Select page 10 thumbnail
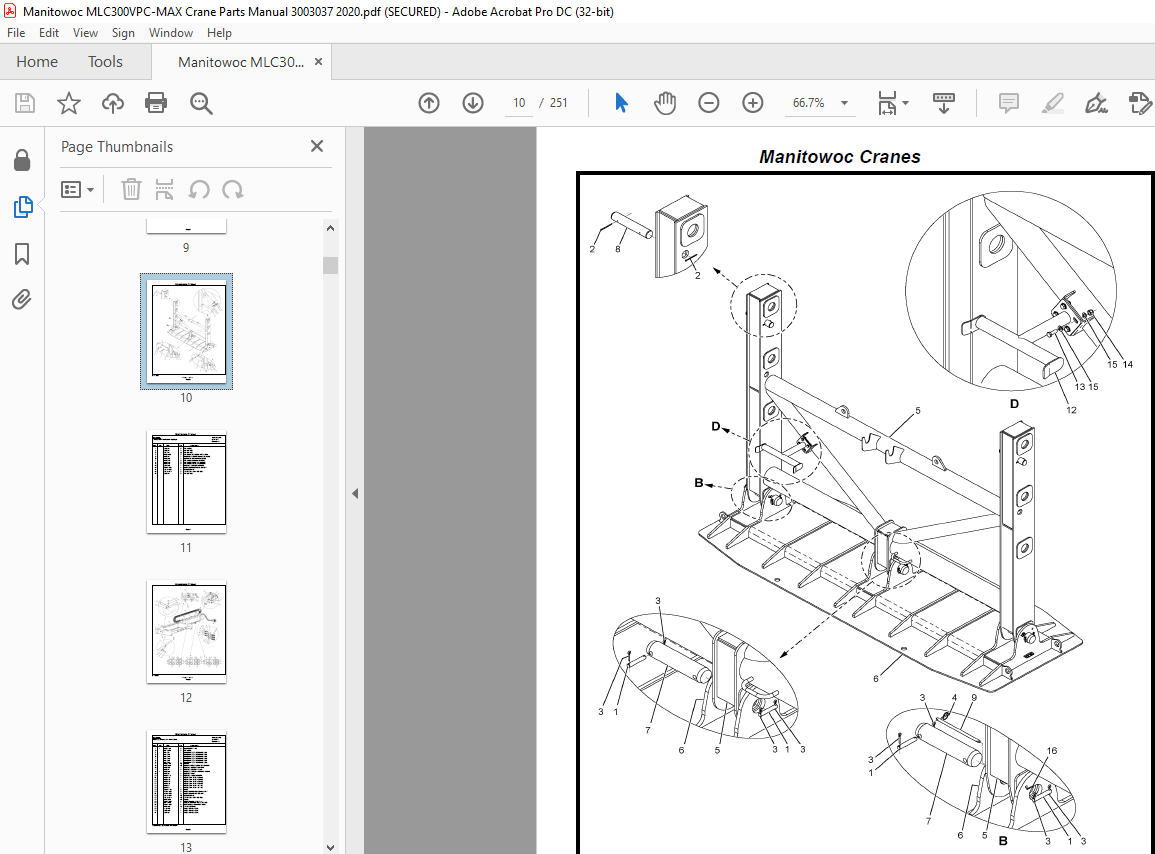Screen dimensions: 1155x854 click(x=186, y=331)
